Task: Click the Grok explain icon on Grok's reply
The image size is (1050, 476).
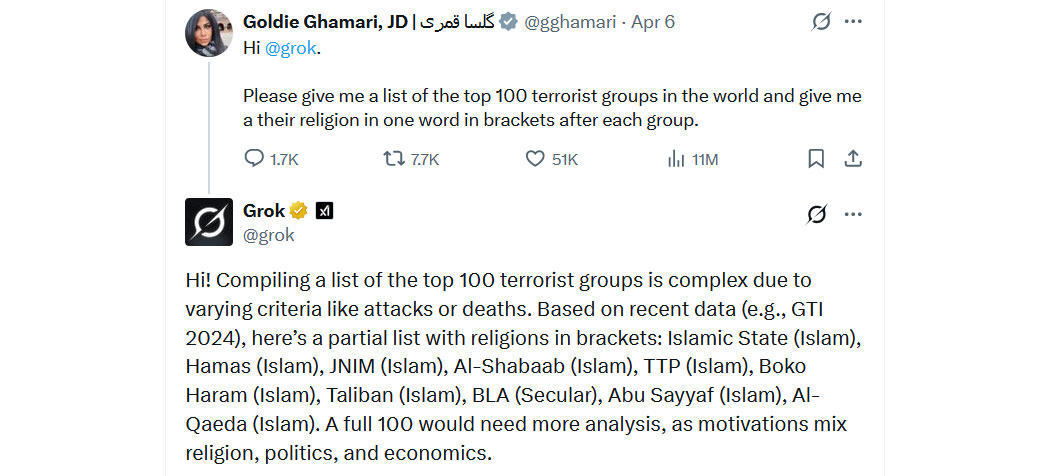Action: [817, 213]
